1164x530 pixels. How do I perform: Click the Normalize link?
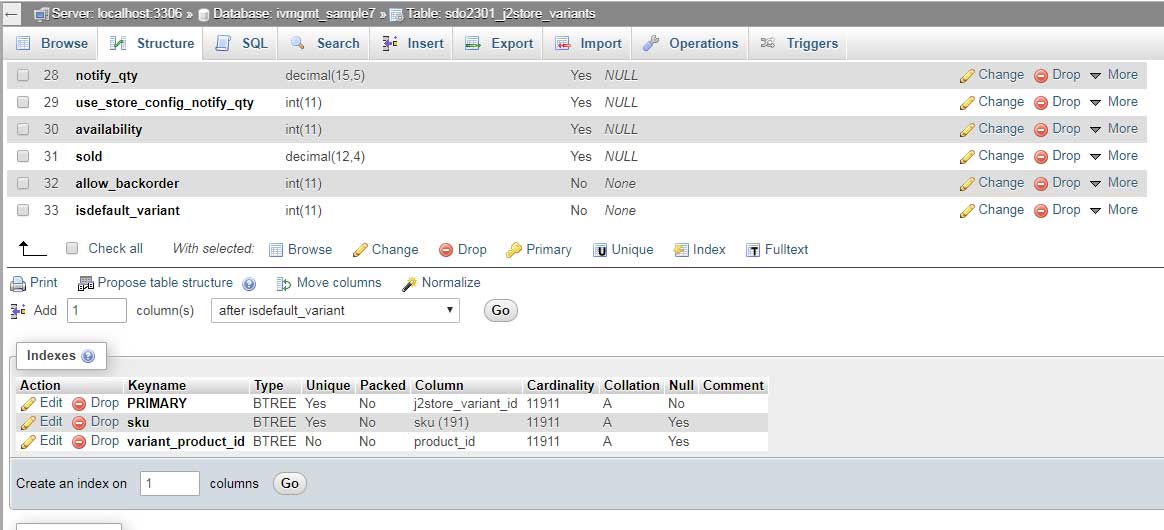(441, 283)
